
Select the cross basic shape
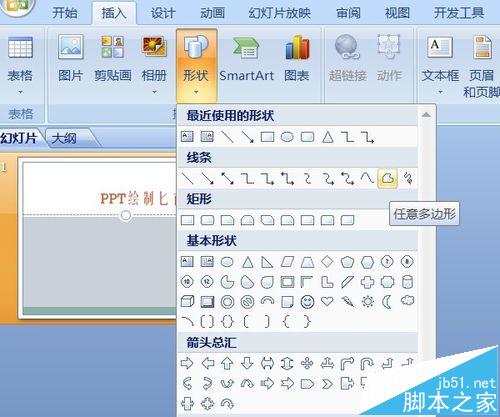pyautogui.click(x=367, y=282)
